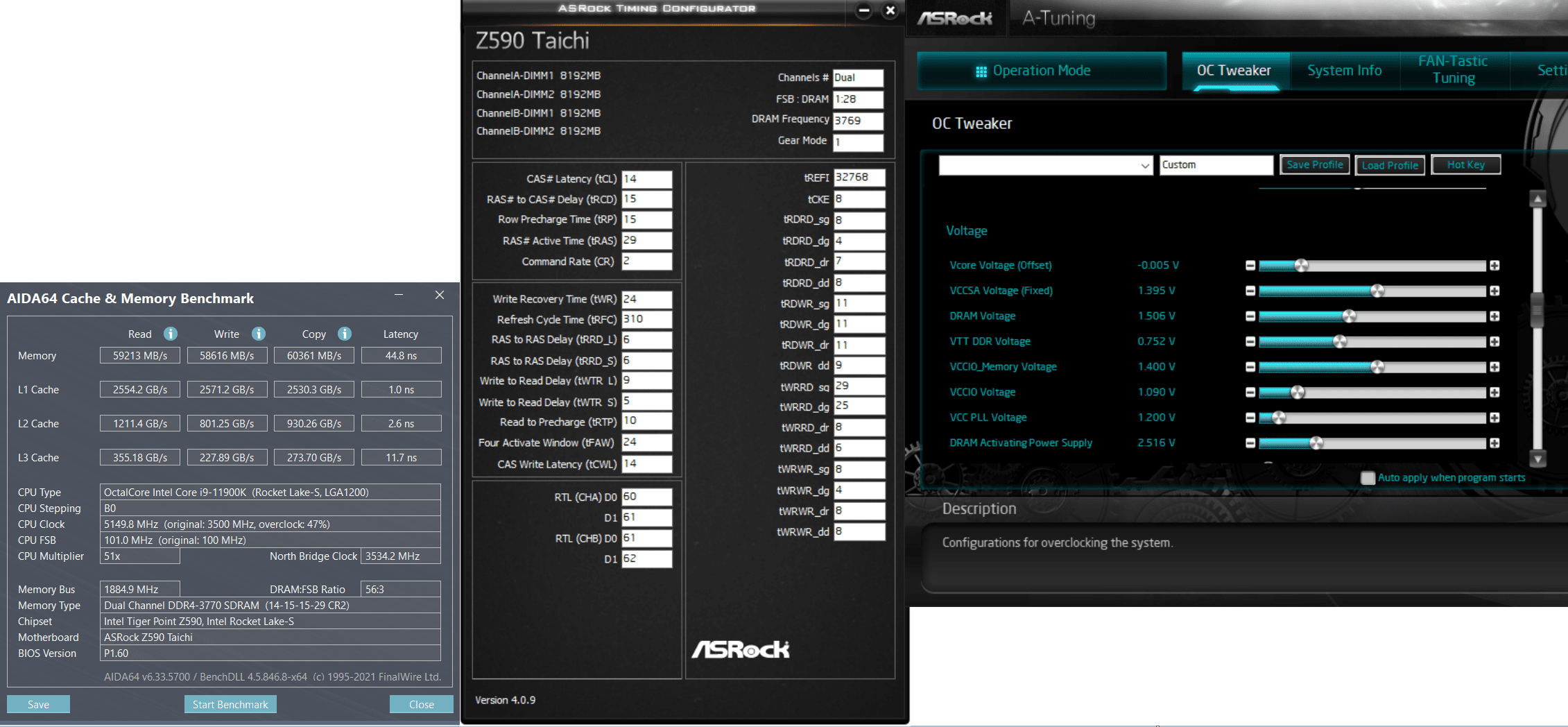This screenshot has height=727, width=1568.
Task: Click the Gear Mode value field
Action: click(x=858, y=142)
